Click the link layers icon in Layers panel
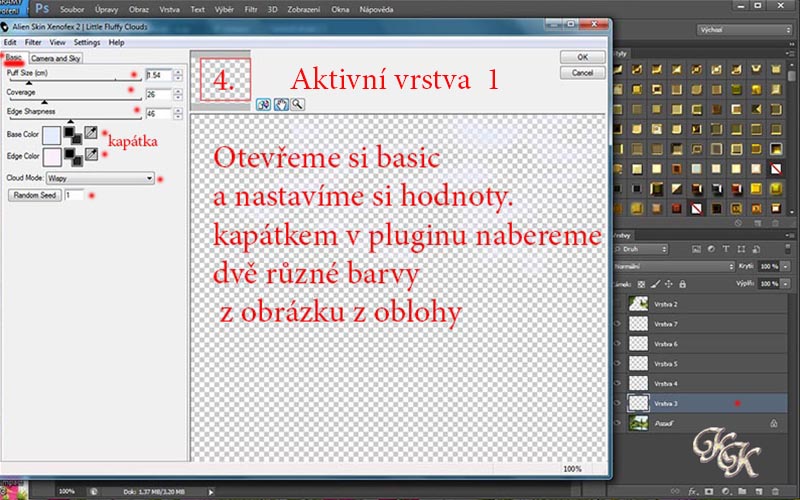Screen dimensions: 800x500 click(x=676, y=491)
